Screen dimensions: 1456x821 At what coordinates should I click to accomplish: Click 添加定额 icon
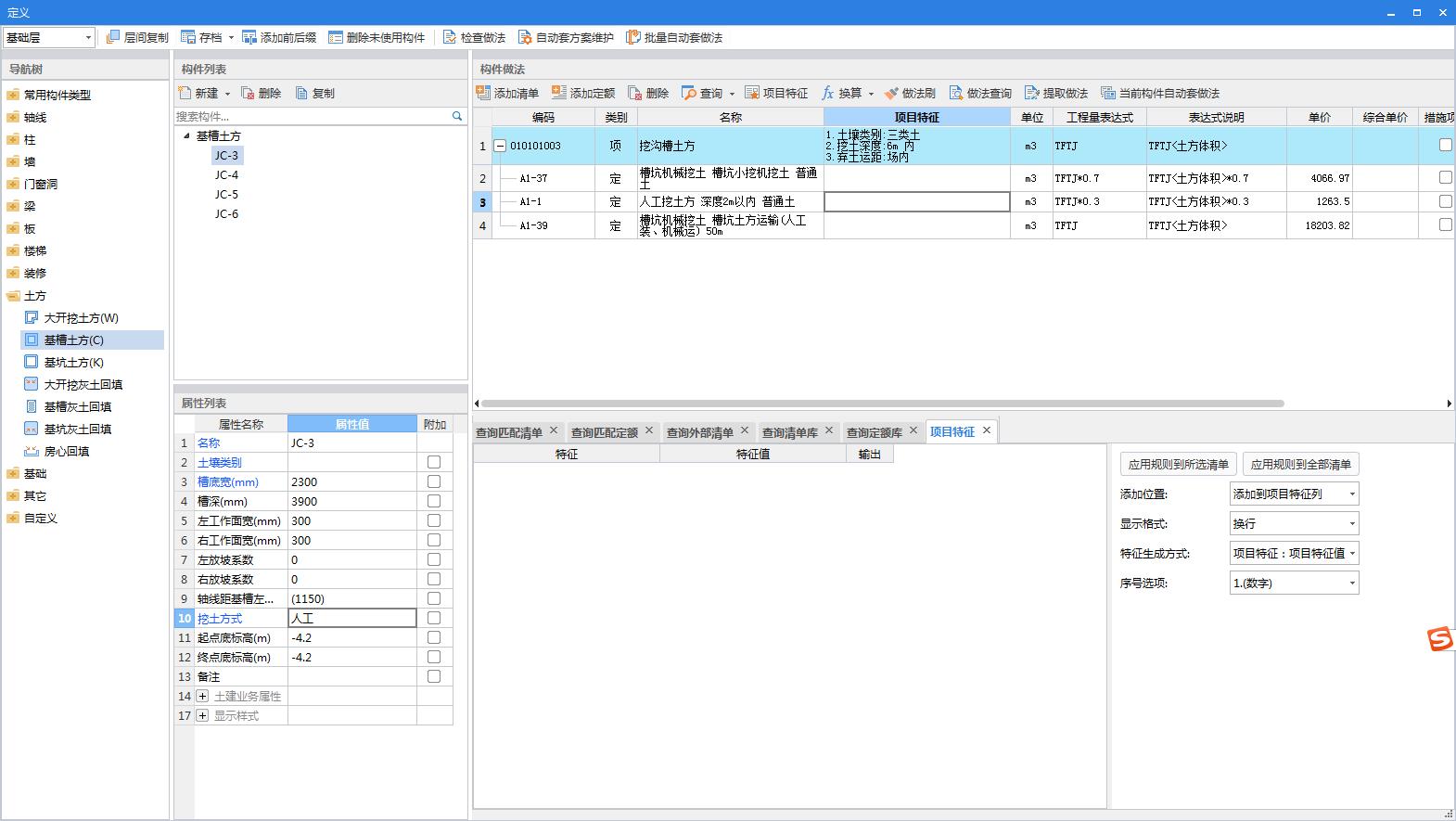click(x=559, y=93)
